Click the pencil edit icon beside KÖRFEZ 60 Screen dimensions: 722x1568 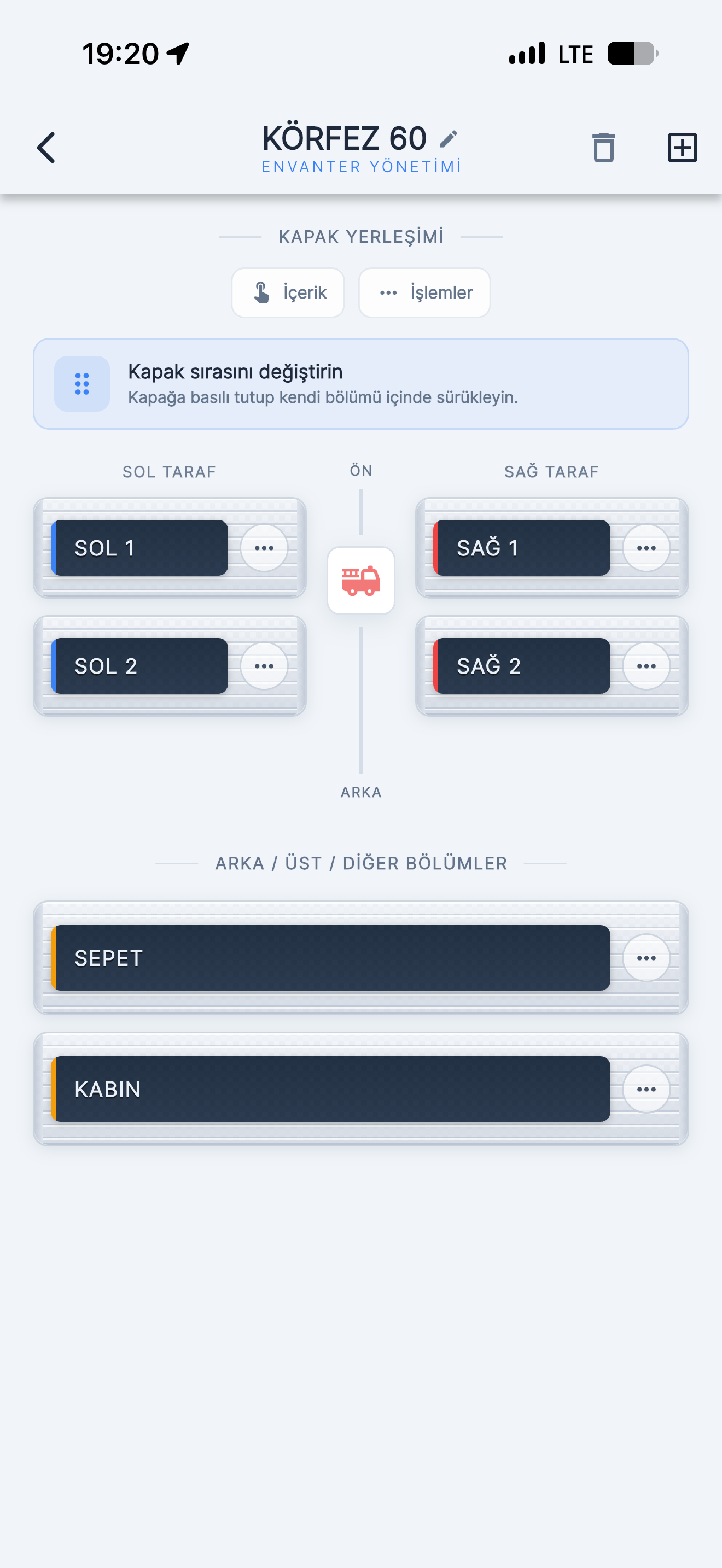coord(448,139)
